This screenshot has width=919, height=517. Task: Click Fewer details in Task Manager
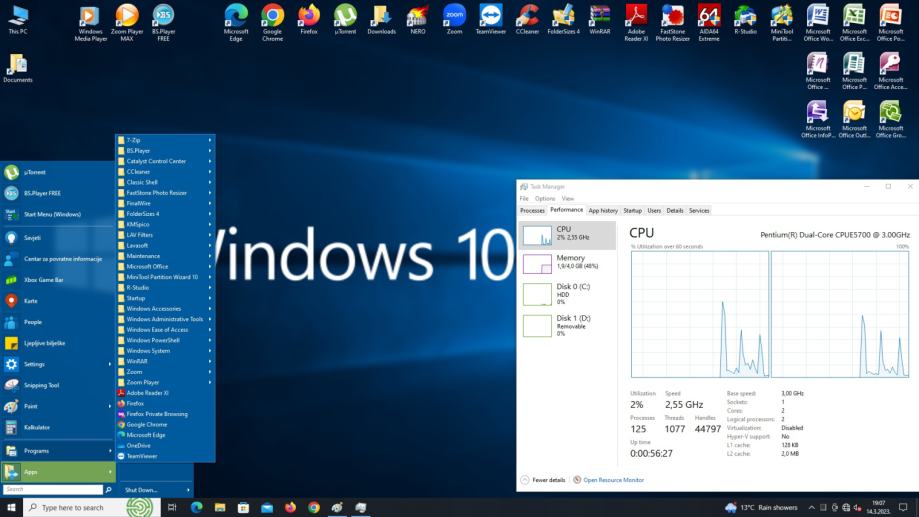tap(543, 480)
